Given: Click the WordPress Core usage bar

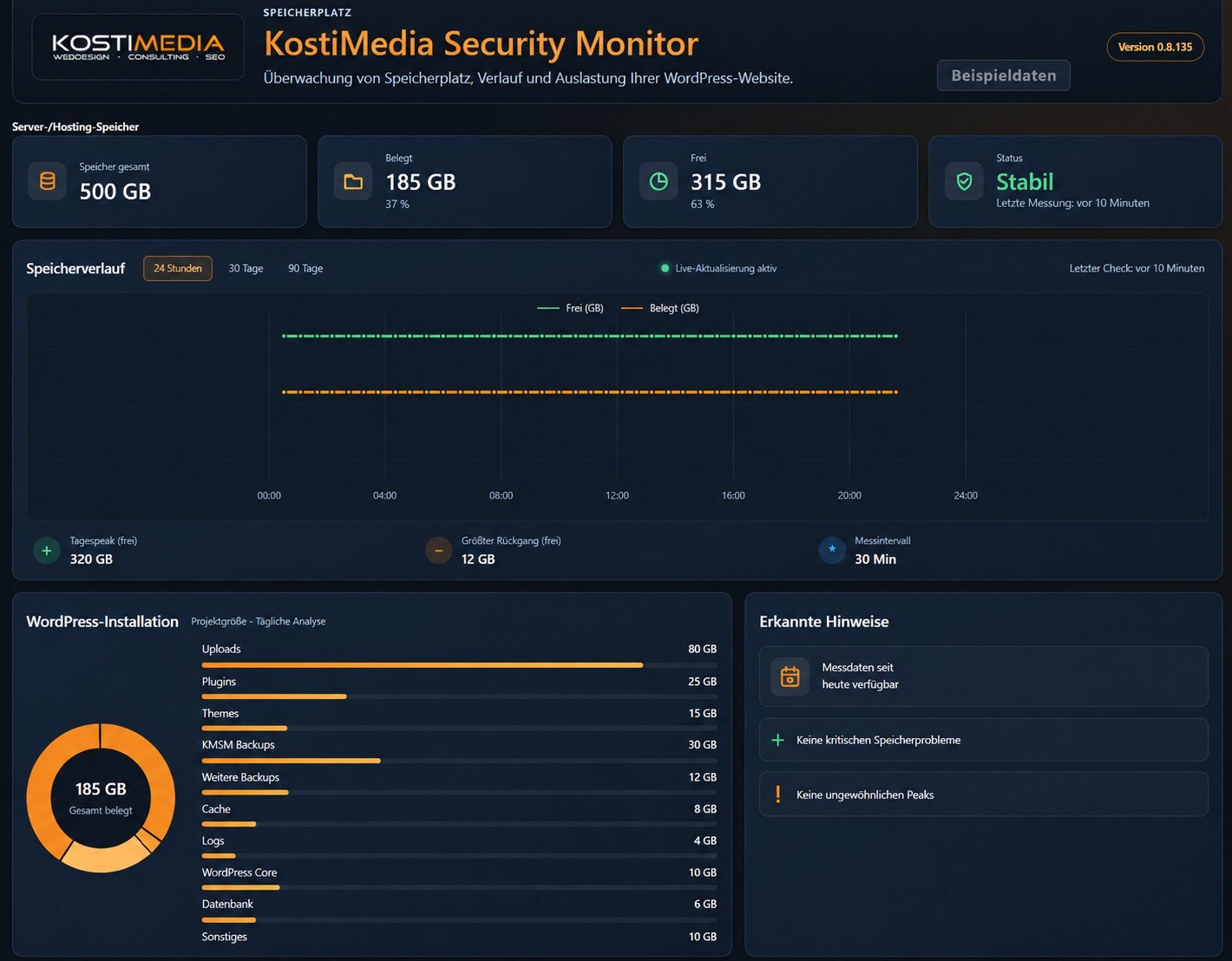Looking at the screenshot, I should coord(459,887).
